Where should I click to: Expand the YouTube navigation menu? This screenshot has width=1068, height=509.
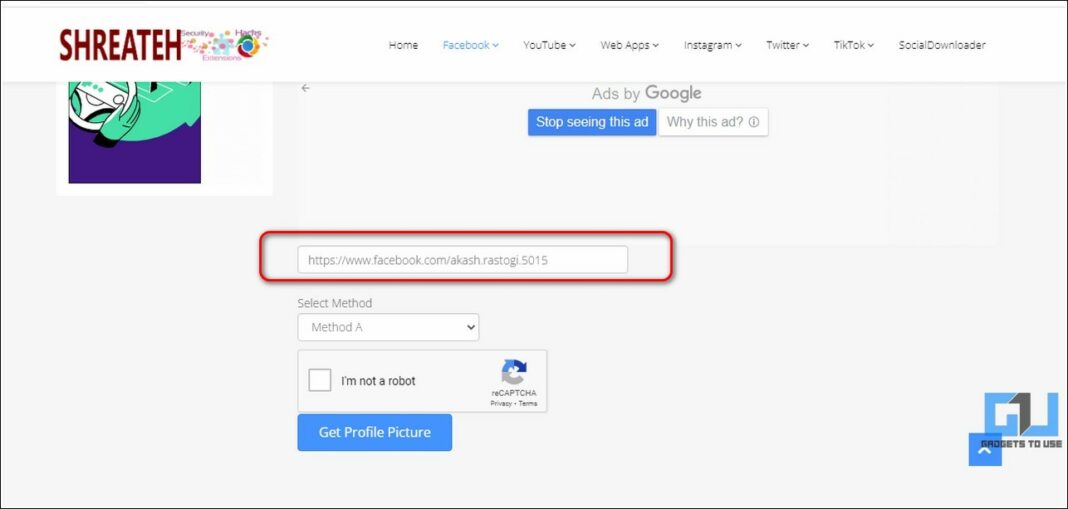(x=549, y=45)
